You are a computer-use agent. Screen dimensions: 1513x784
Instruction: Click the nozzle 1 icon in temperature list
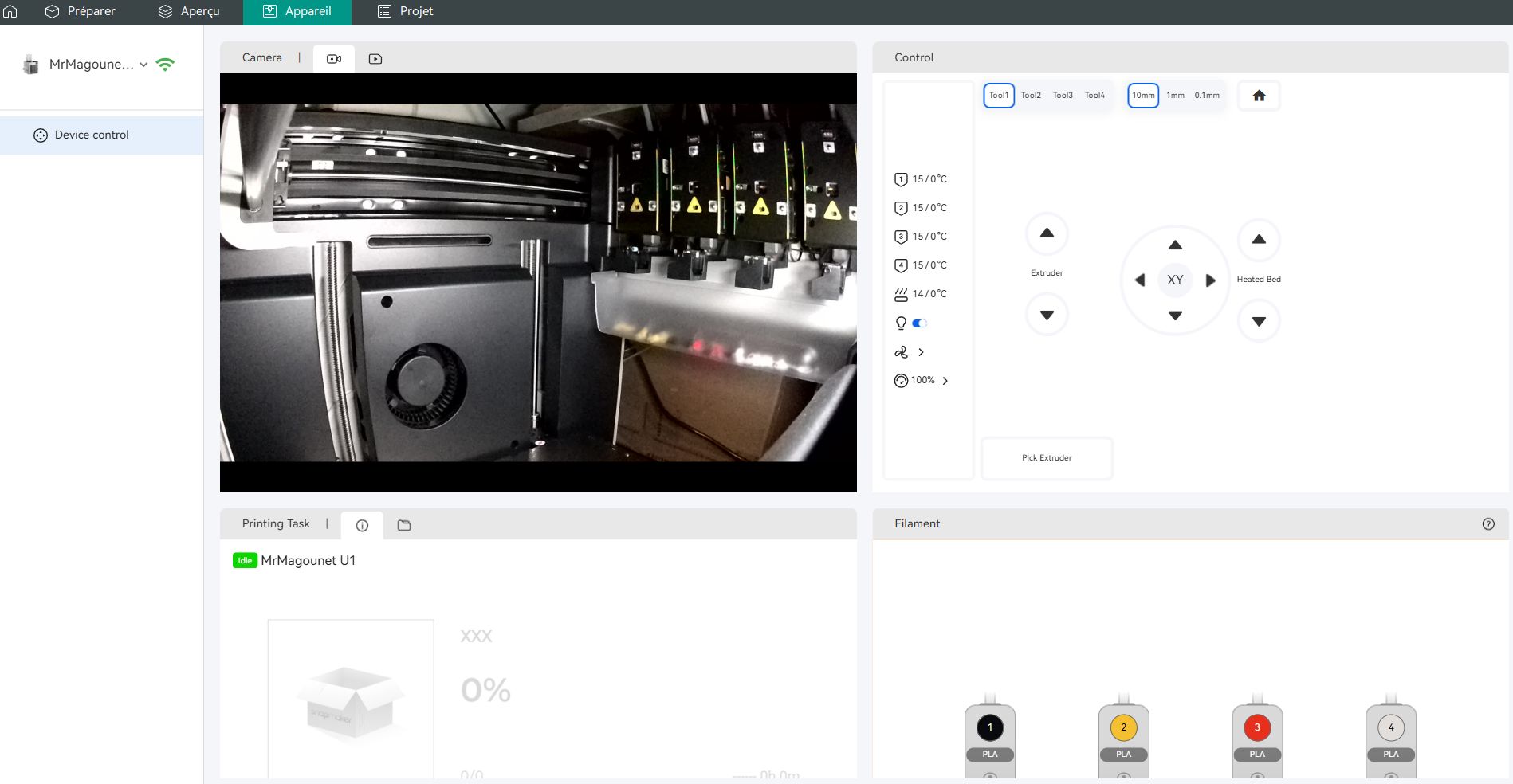point(901,180)
